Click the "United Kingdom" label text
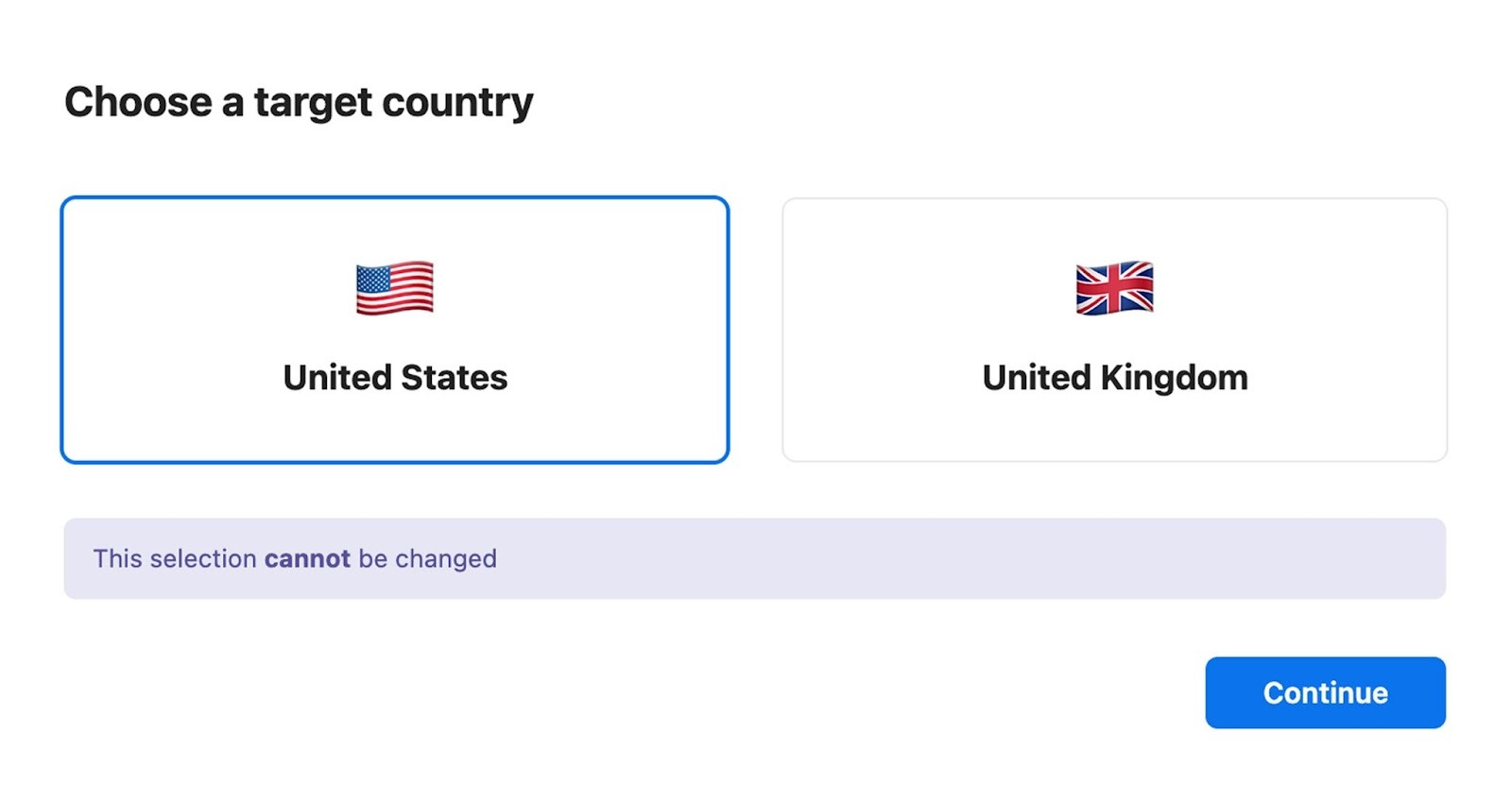The image size is (1512, 785). coord(1114,378)
